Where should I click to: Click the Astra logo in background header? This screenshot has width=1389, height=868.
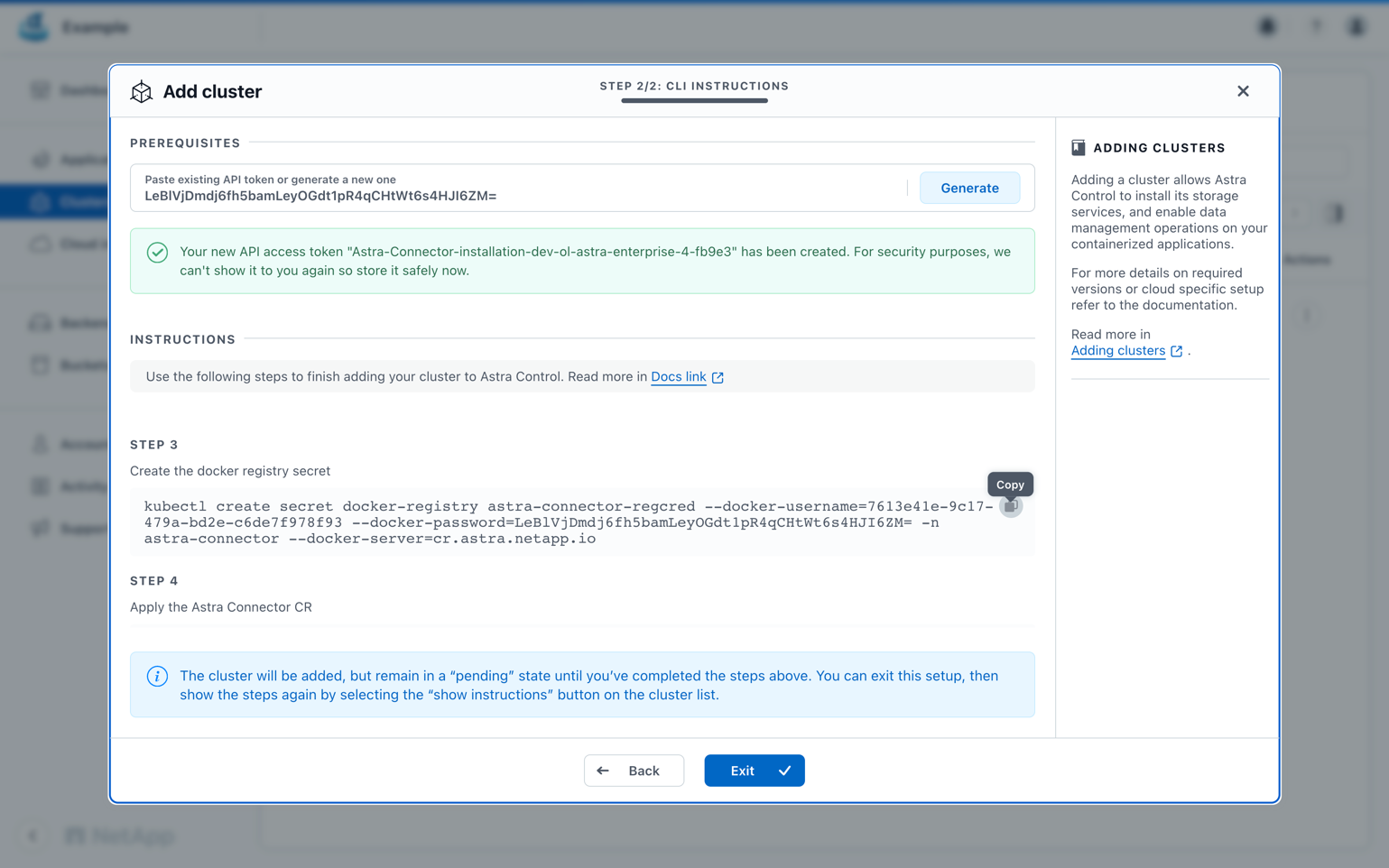[34, 26]
